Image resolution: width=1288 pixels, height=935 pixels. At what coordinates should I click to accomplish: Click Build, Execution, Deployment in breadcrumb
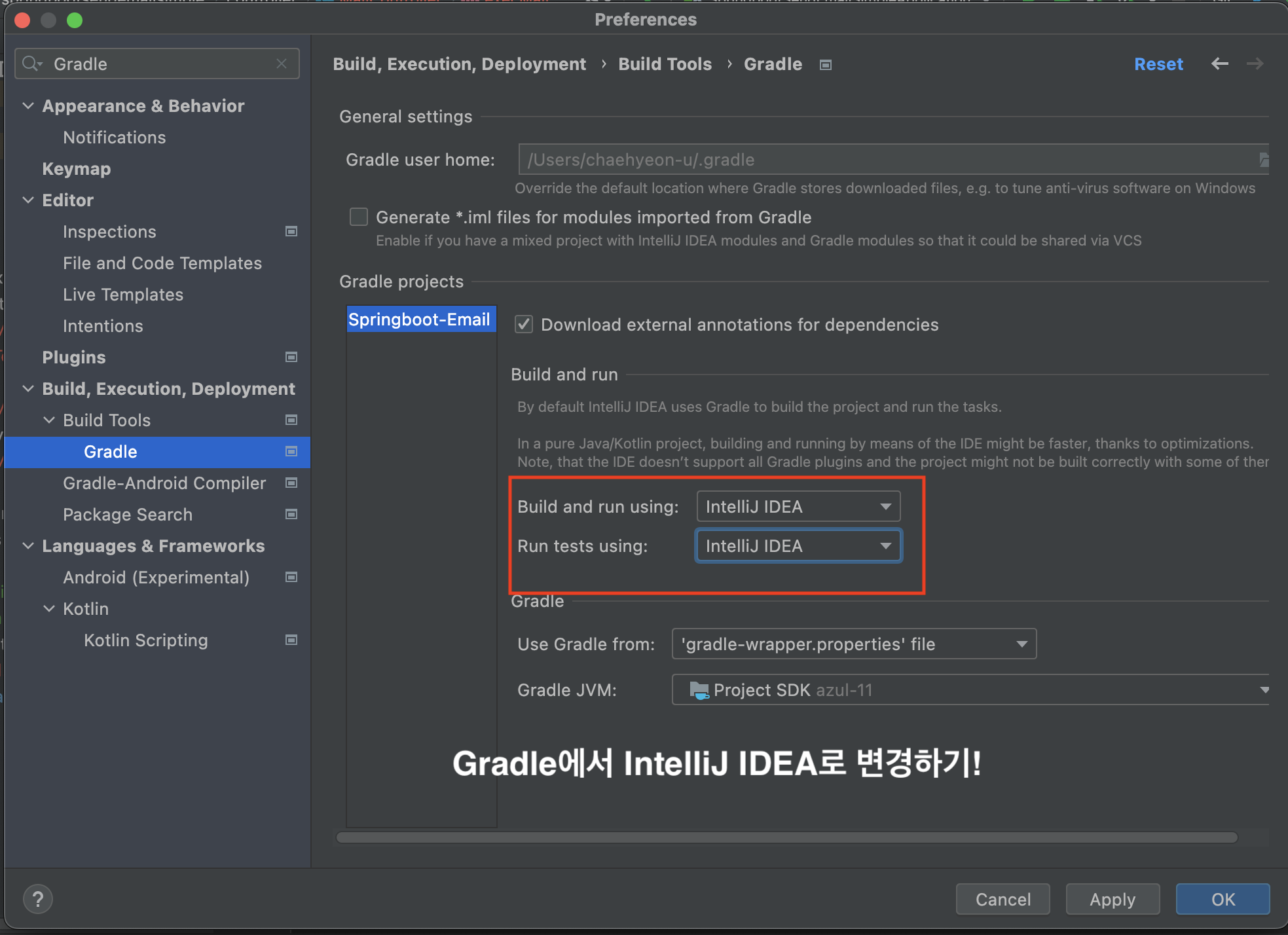[459, 64]
